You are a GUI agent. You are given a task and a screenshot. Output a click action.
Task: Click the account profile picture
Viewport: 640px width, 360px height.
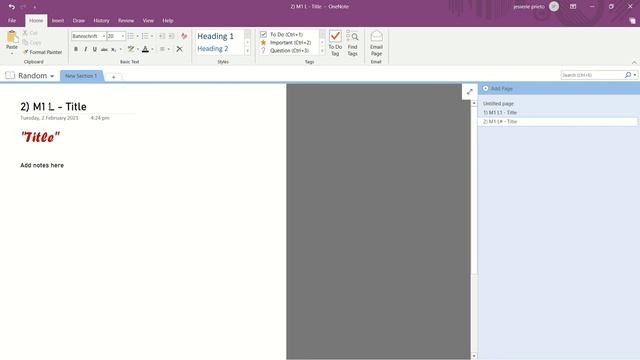(554, 7)
